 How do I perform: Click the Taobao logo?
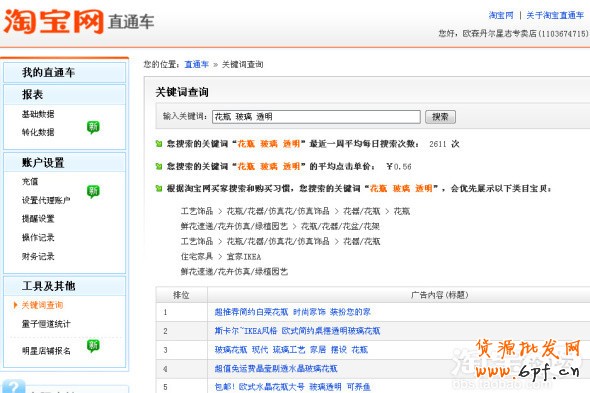[x=54, y=21]
